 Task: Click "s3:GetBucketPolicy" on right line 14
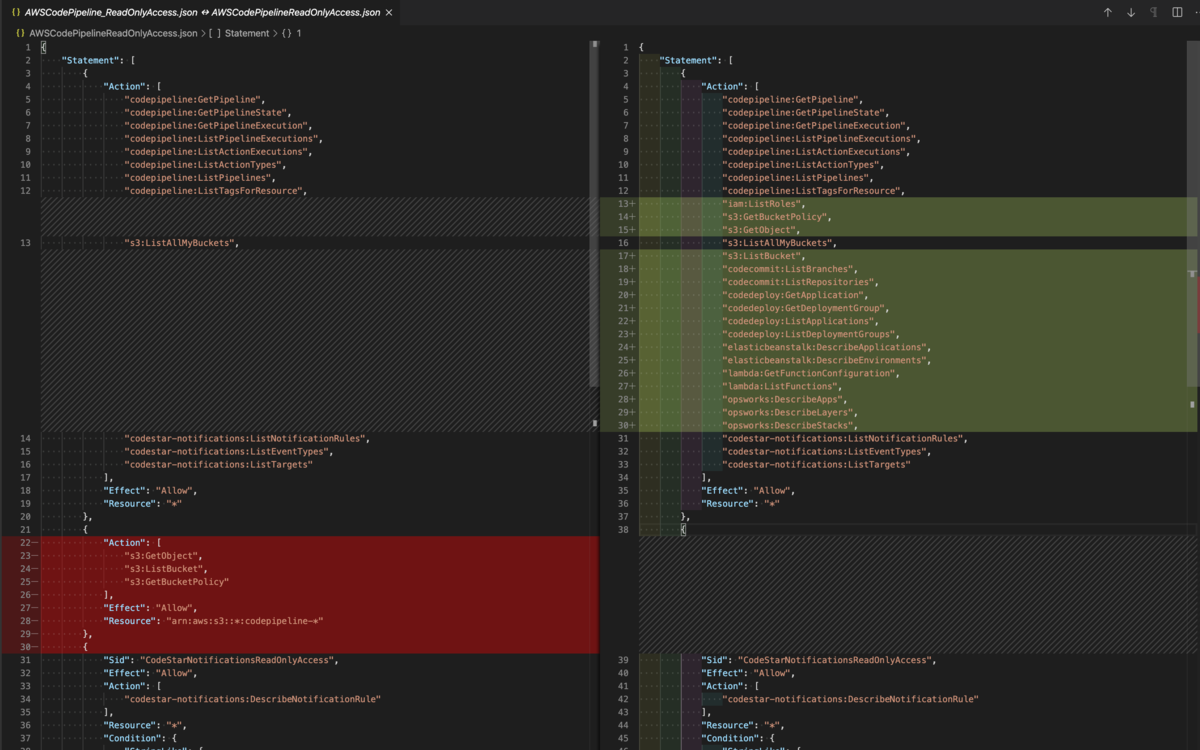[774, 217]
